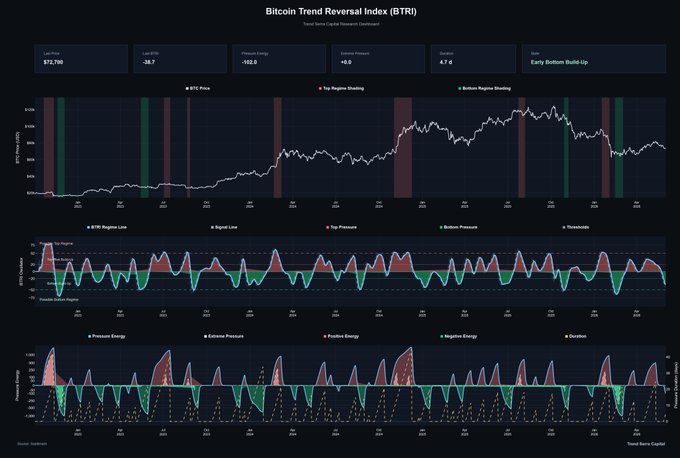The image size is (680, 458).
Task: Toggle the BTRI Regime Line legend entry
Action: pos(107,227)
